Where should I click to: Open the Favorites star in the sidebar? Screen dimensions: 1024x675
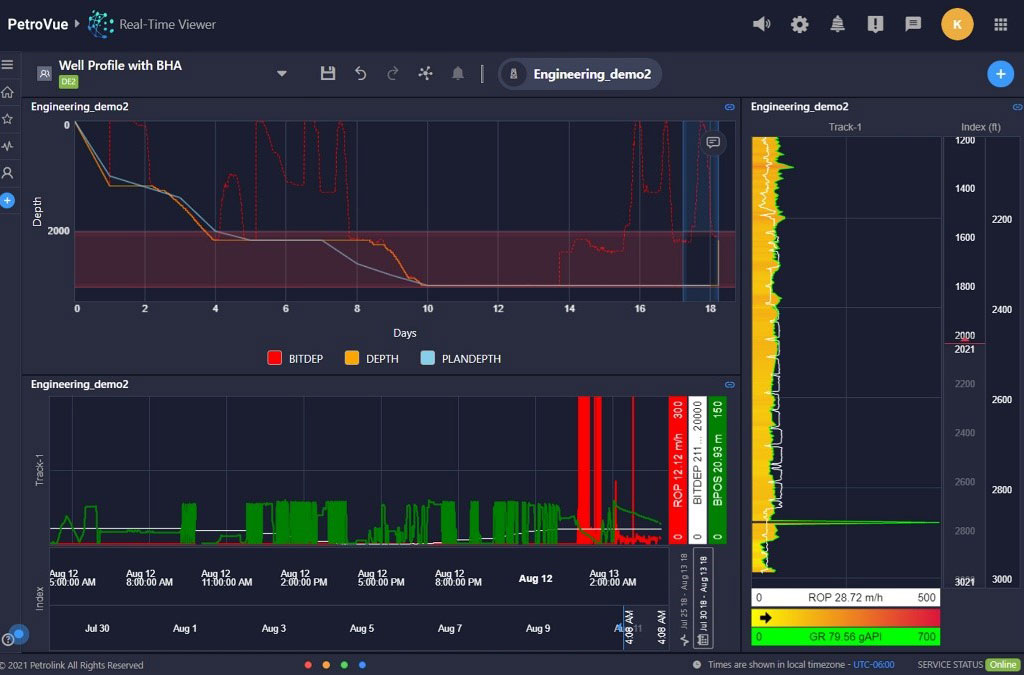(x=9, y=118)
